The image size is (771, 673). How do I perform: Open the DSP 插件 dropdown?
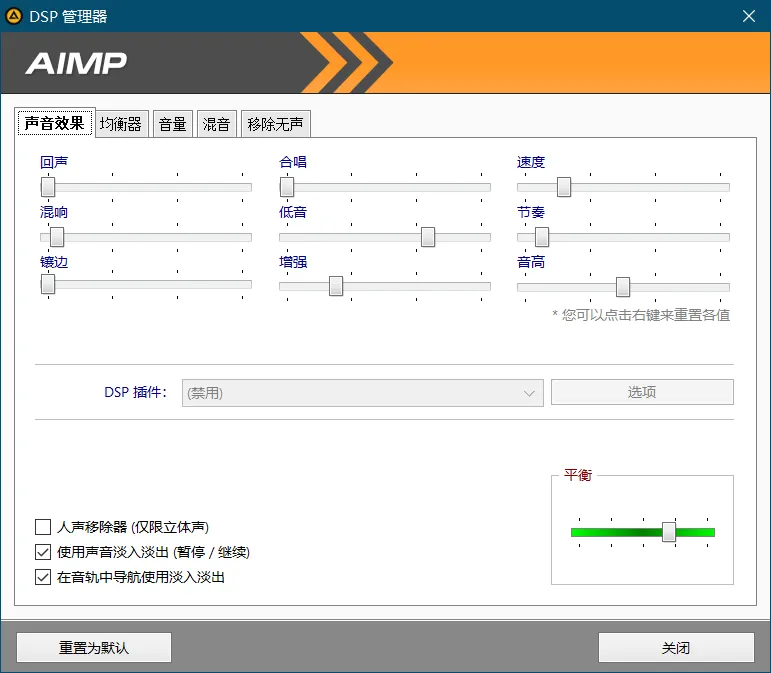click(x=362, y=393)
